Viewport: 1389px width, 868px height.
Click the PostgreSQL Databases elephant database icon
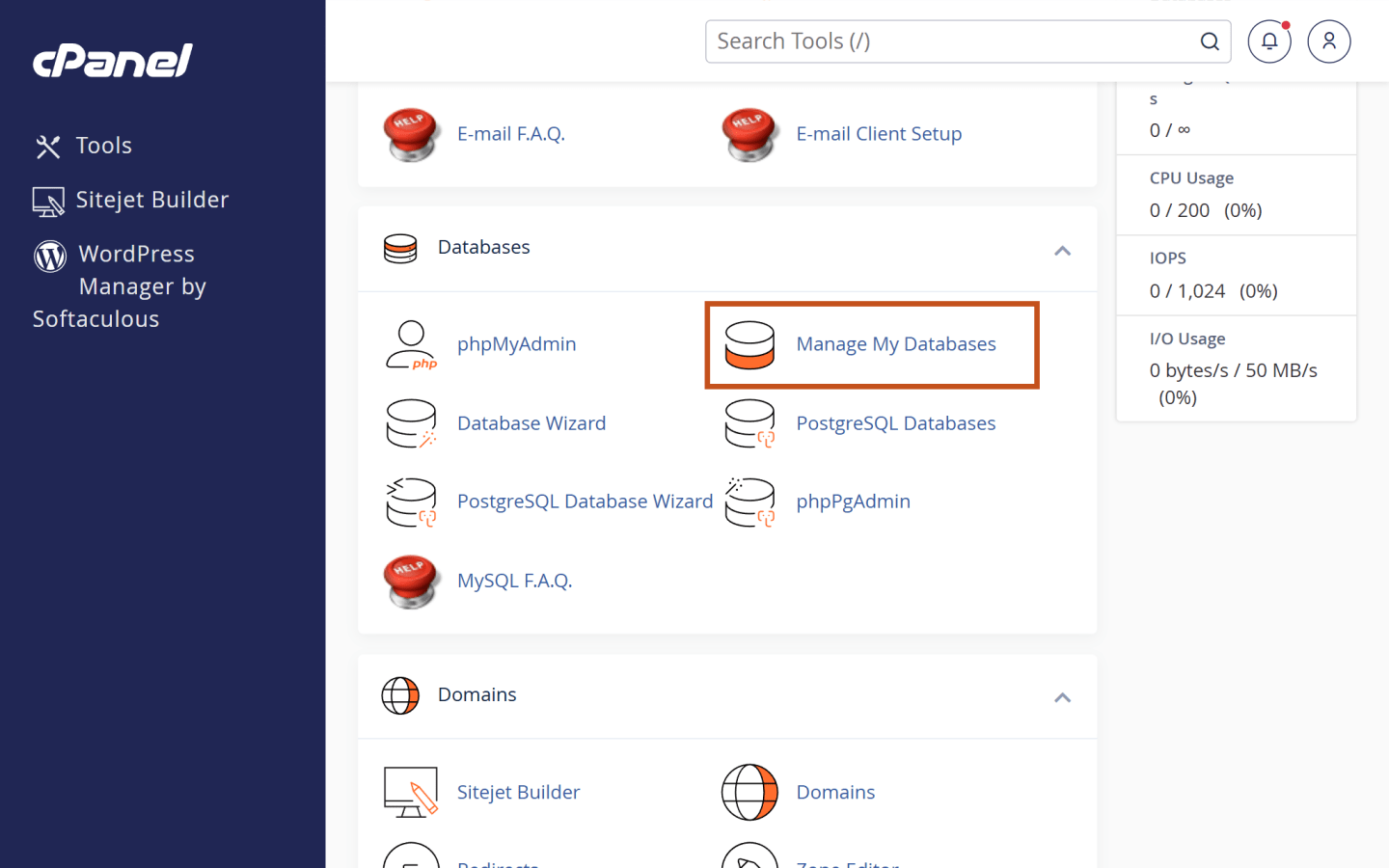click(x=750, y=422)
